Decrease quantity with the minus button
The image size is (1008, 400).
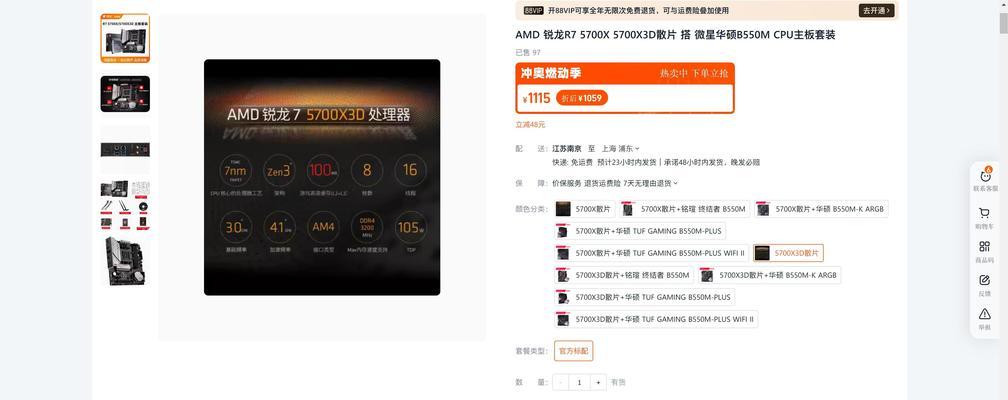coord(561,383)
